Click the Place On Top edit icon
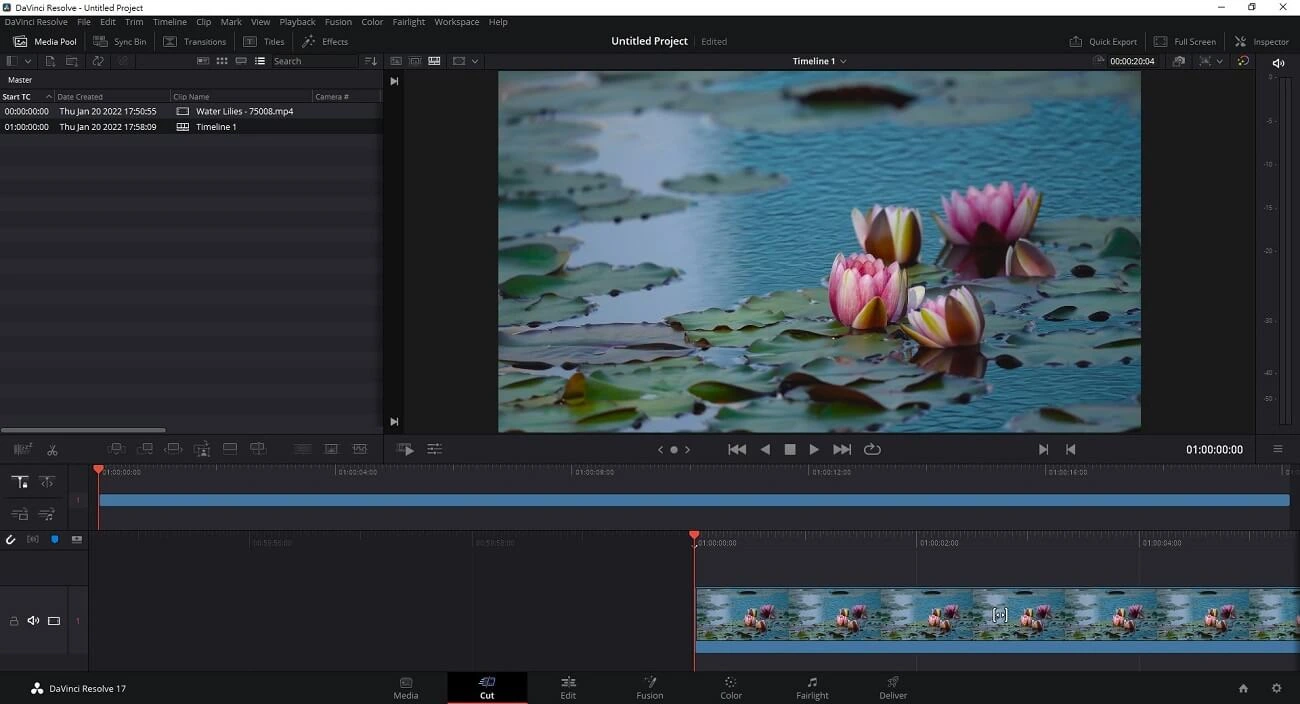1300x704 pixels. (x=230, y=449)
